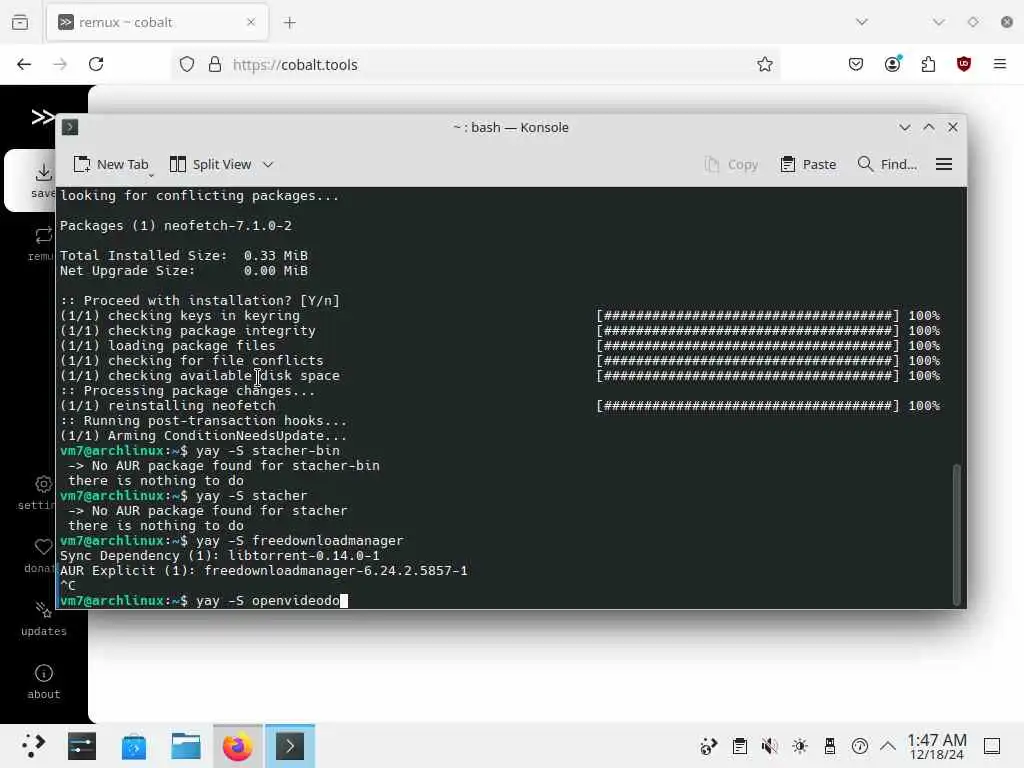Reload the cobalt.tools page
This screenshot has width=1024, height=768.
[96, 64]
